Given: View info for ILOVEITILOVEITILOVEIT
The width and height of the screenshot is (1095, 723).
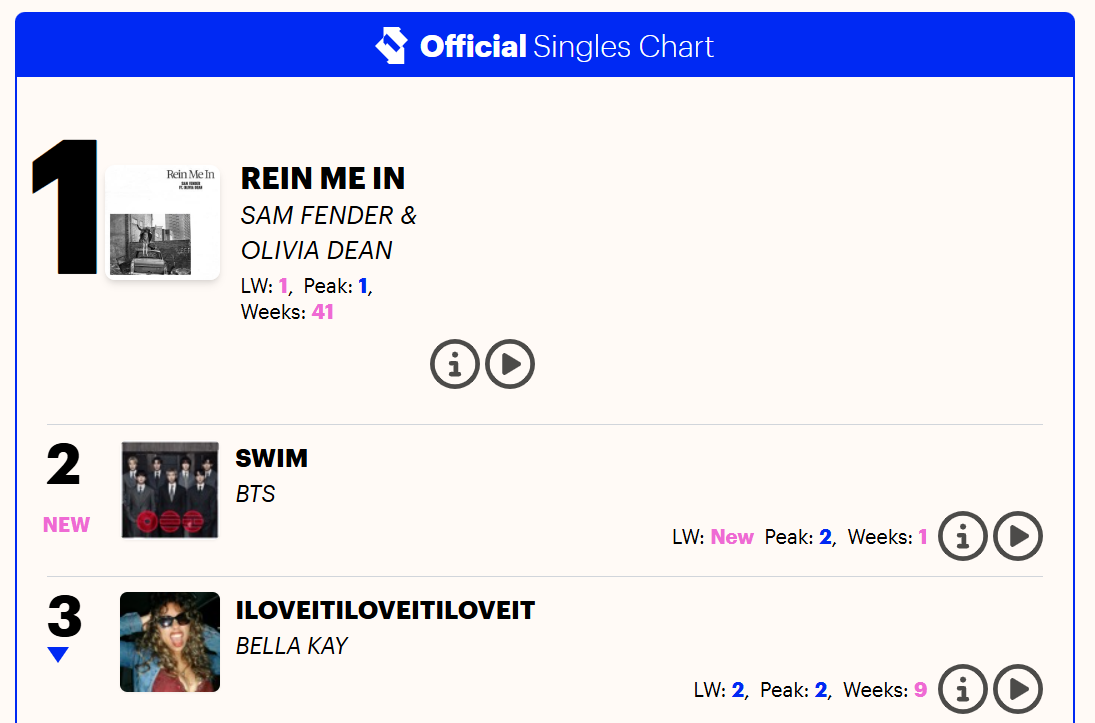Looking at the screenshot, I should point(963,688).
